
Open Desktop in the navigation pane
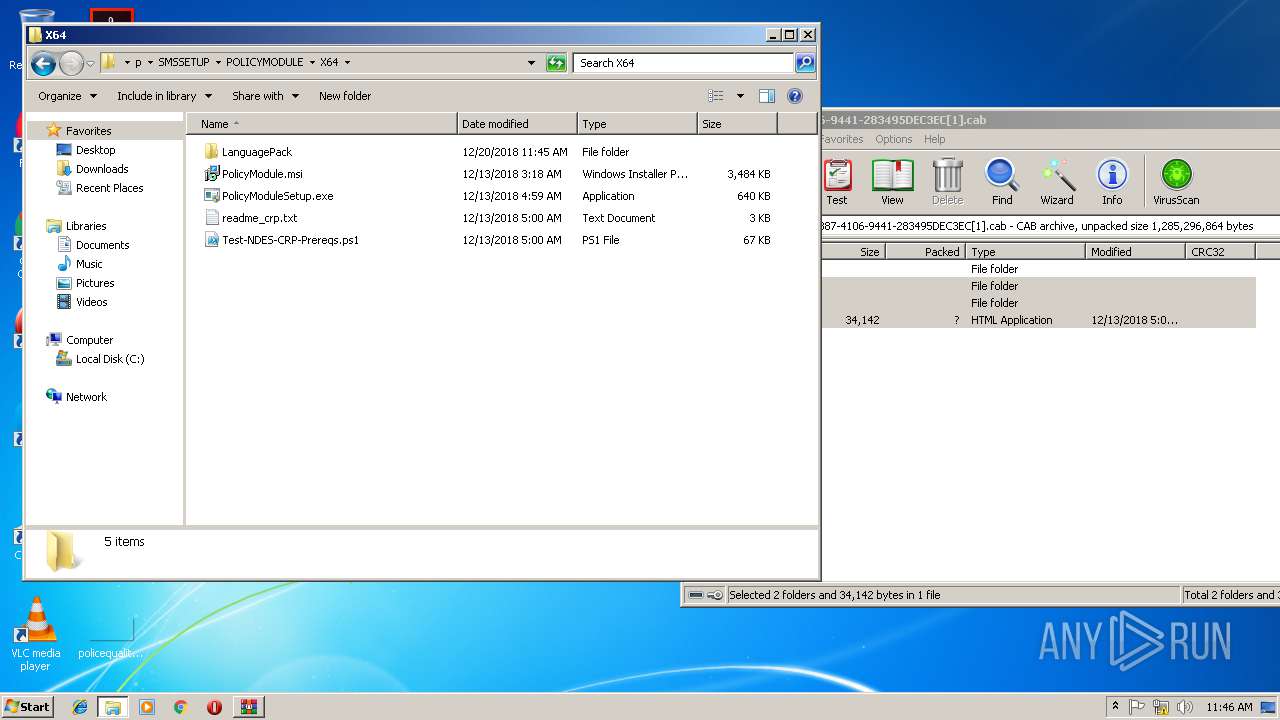coord(95,150)
